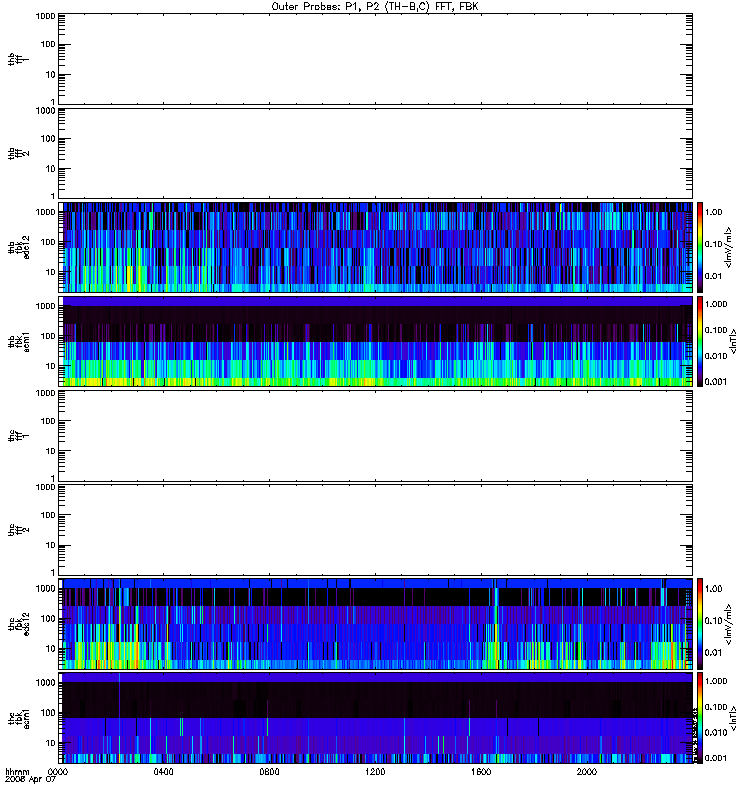Click the "thc fbk scm1" panel axis label

(19, 718)
